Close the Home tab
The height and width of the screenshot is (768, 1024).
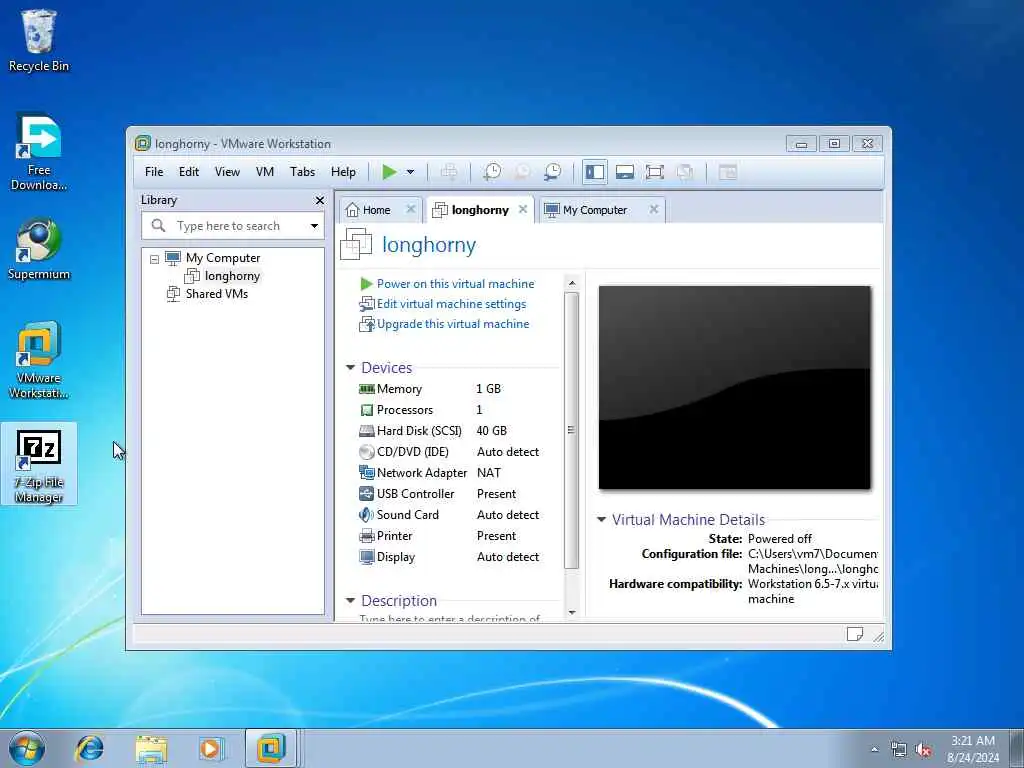pos(411,209)
